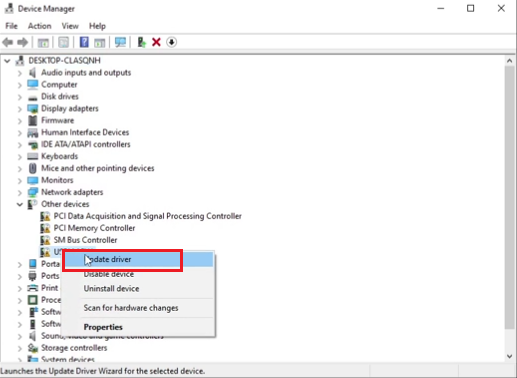517x378 pixels.
Task: Click the Scan for hardware changes monitor icon
Action: pyautogui.click(x=120, y=42)
